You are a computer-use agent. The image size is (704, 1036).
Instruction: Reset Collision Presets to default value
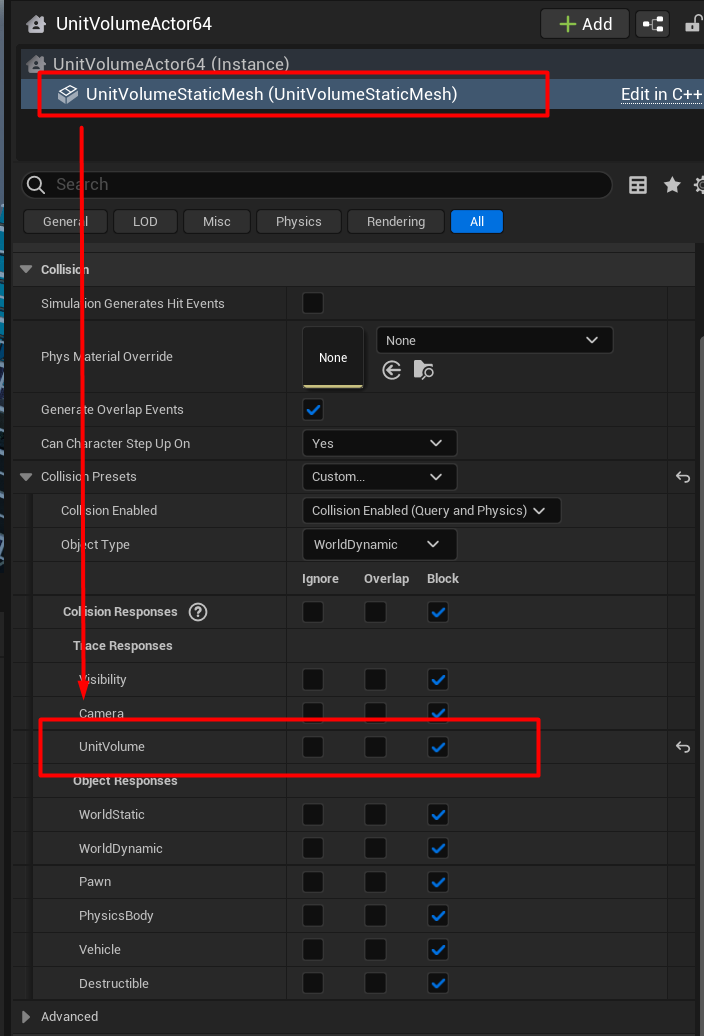tap(683, 477)
